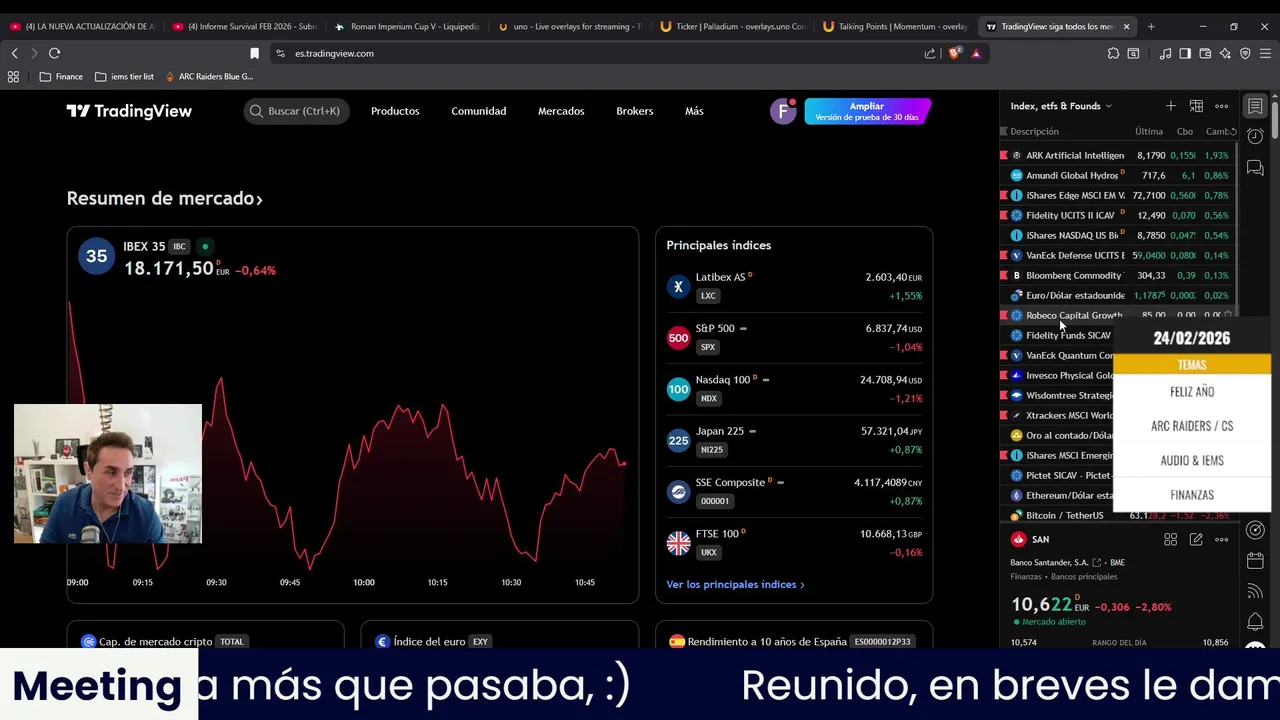Select the Japan 225 index row
1280x720 pixels.
(x=794, y=440)
